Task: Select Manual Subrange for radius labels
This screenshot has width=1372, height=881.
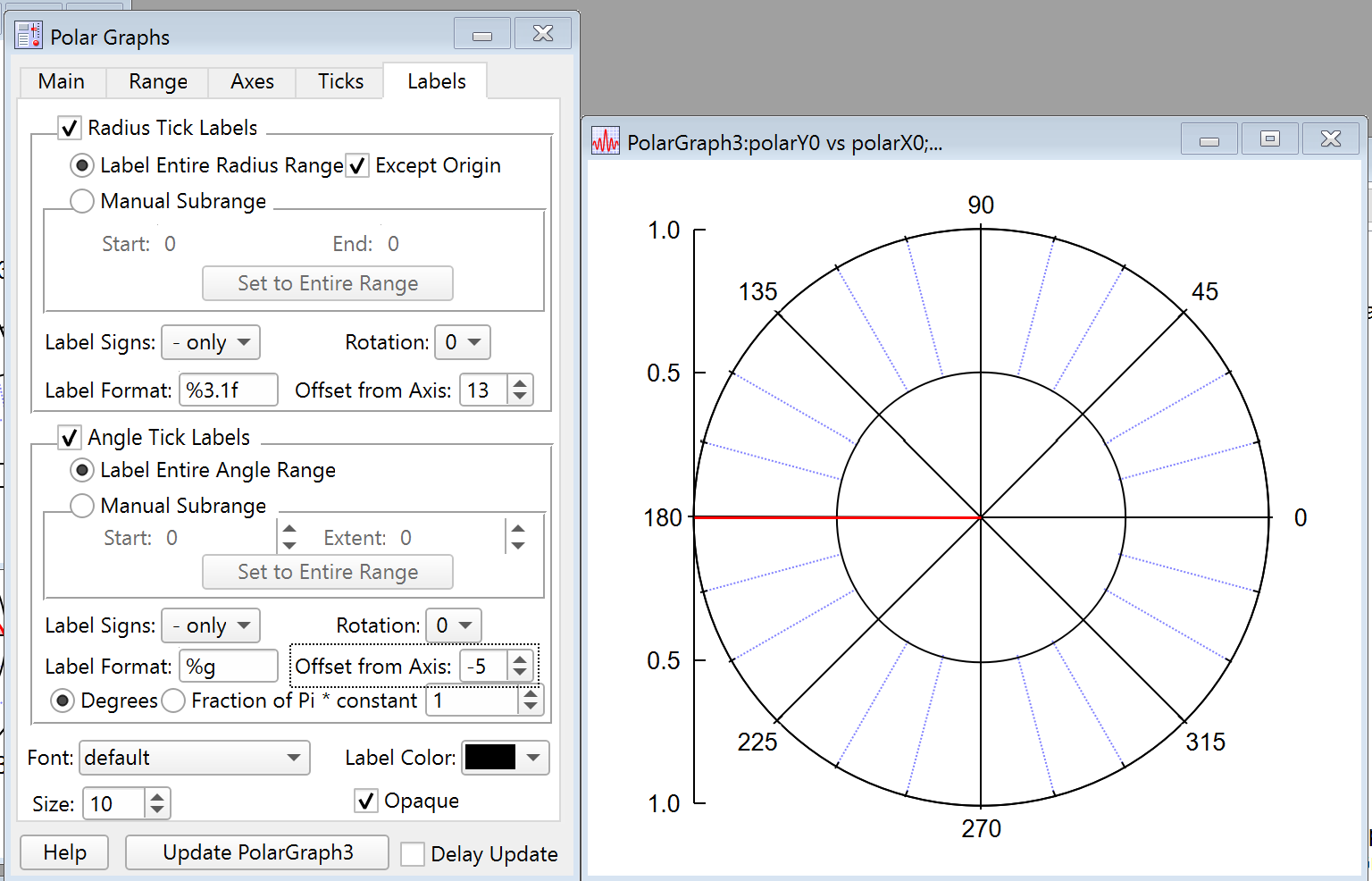Action: (81, 201)
